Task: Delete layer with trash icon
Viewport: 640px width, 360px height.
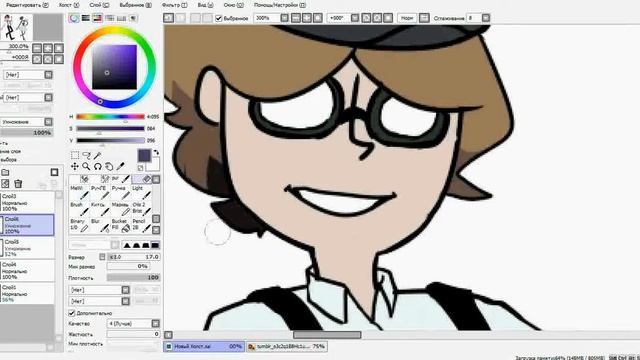Action: tap(18, 184)
